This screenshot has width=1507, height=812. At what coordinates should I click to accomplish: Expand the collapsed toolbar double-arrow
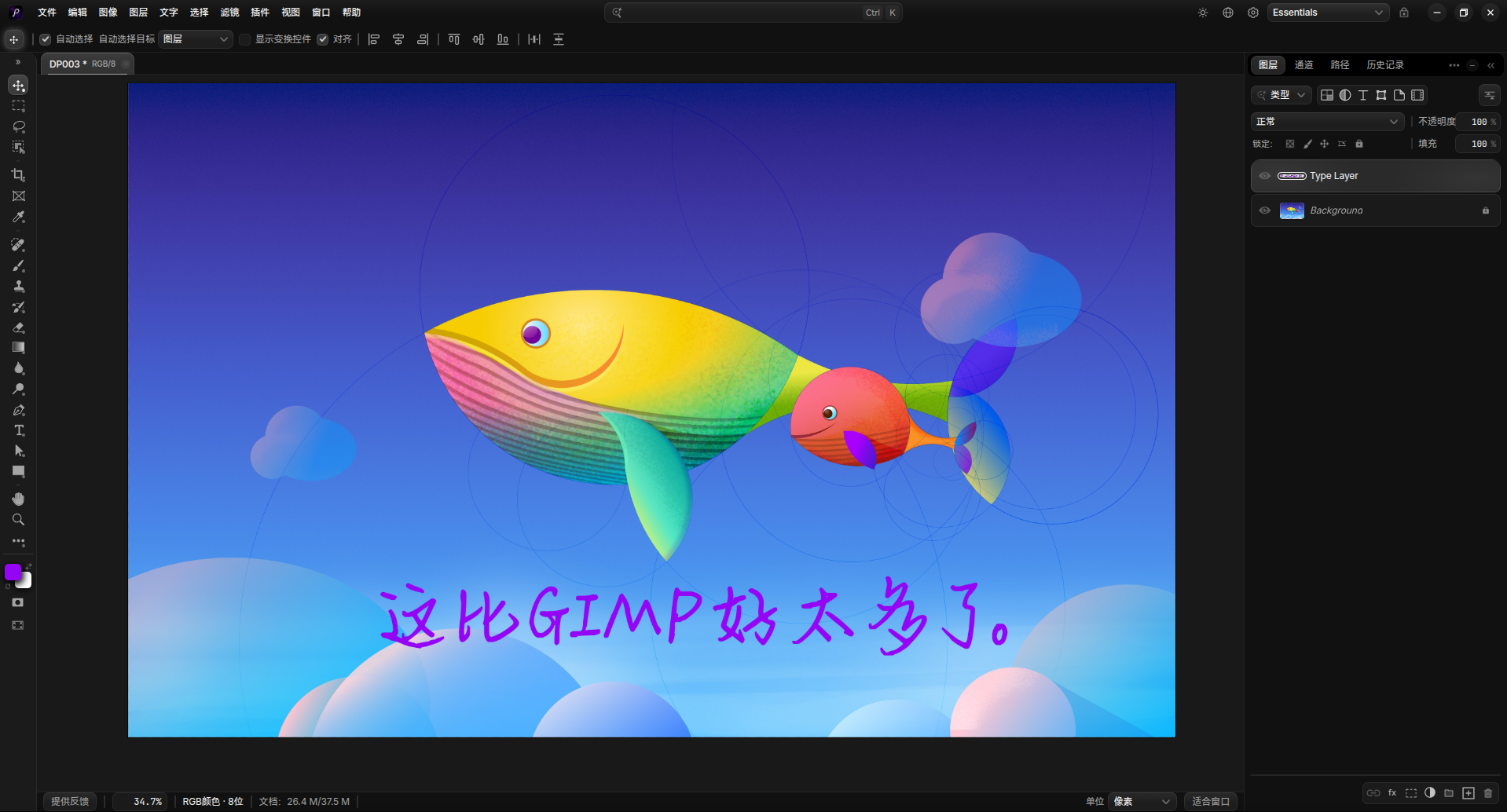[x=18, y=62]
